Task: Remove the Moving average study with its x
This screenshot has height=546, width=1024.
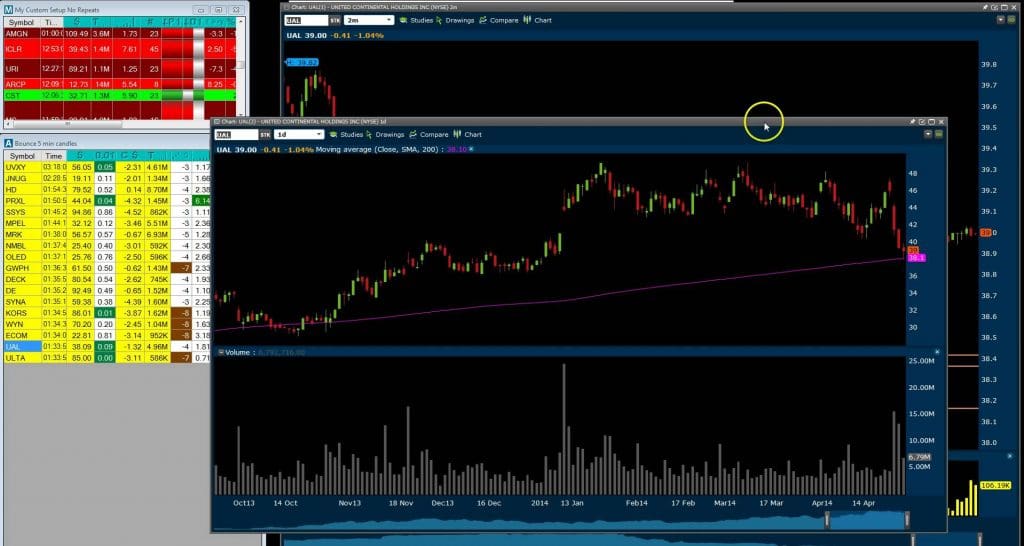Action: (x=472, y=150)
